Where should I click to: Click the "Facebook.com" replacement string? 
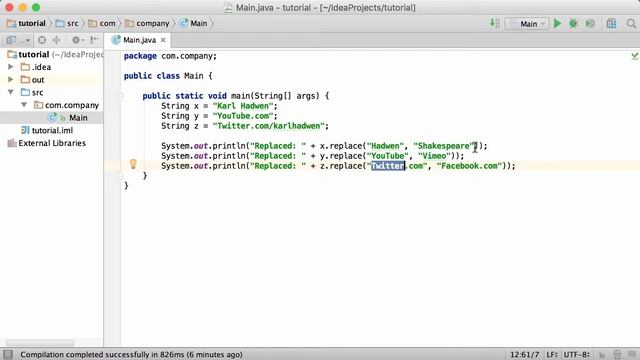click(469, 166)
